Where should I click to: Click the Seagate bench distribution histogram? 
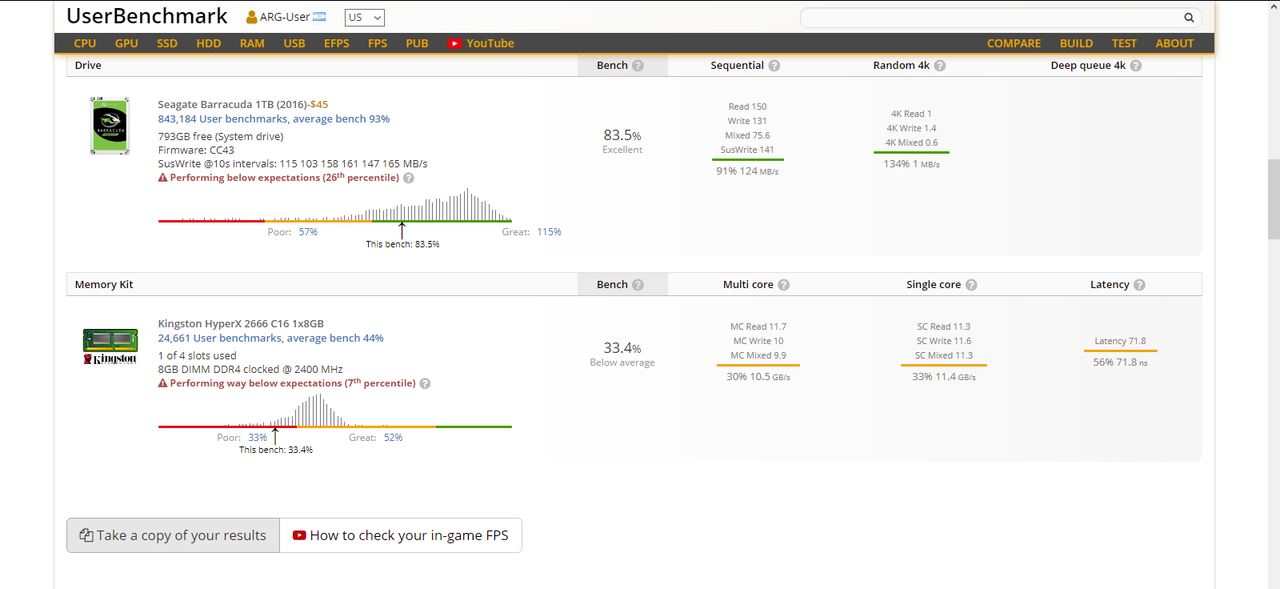pos(335,204)
